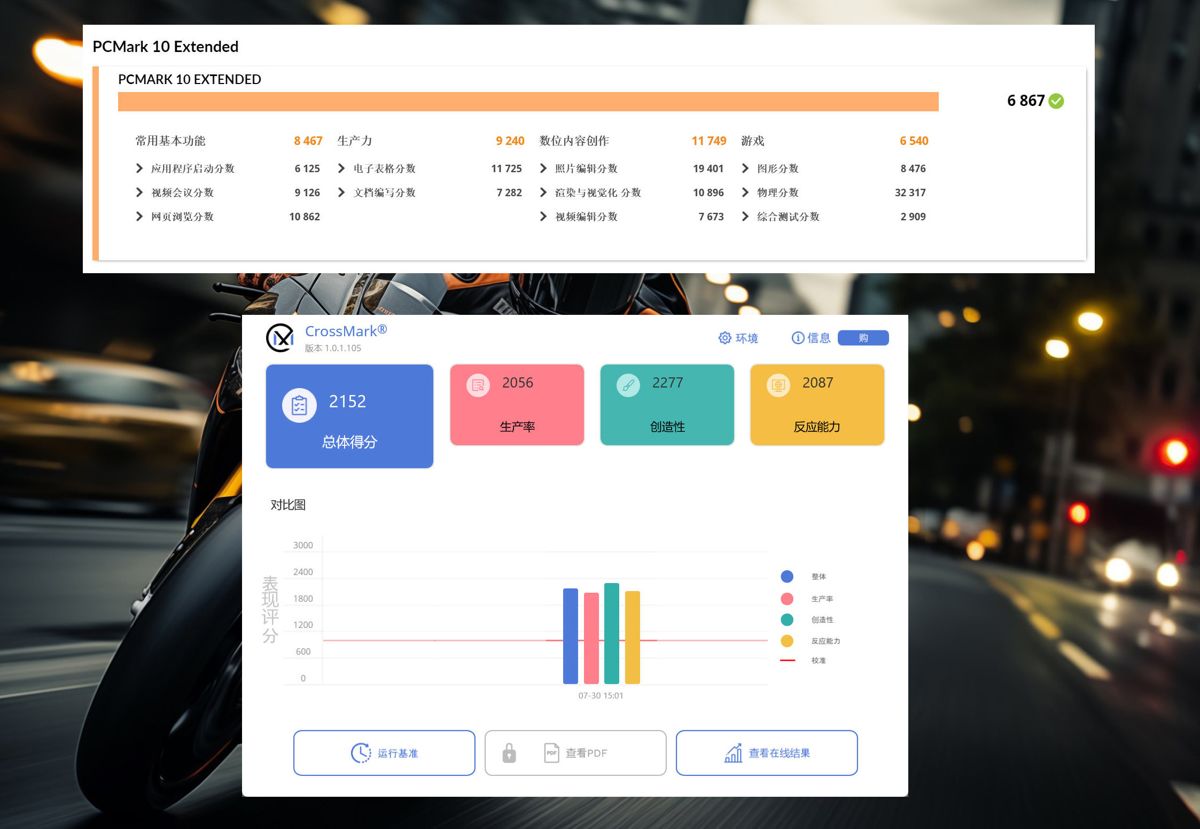Expand 照片编辑分数 row
The image size is (1200, 829).
click(544, 169)
